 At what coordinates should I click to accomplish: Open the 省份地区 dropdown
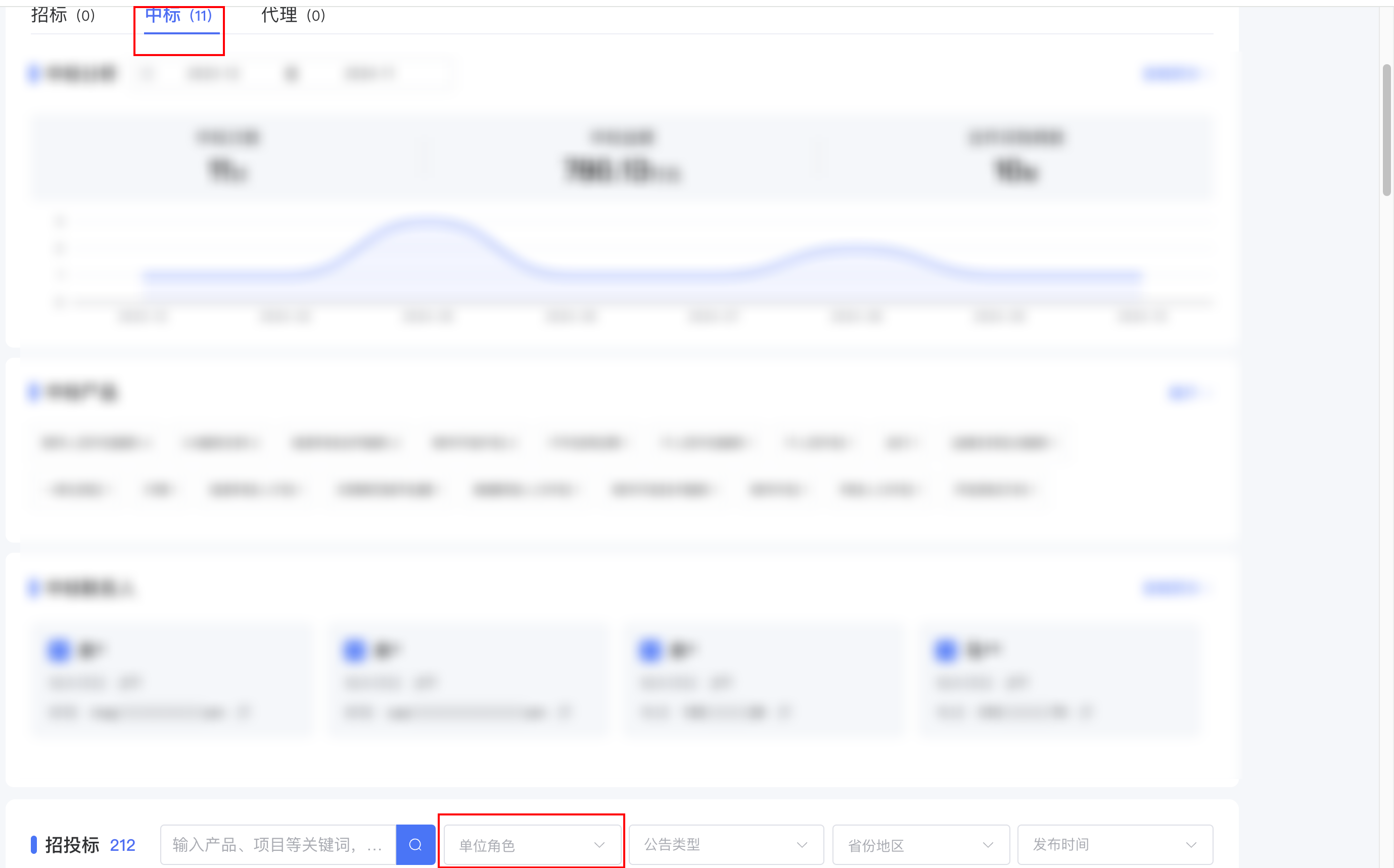click(920, 844)
